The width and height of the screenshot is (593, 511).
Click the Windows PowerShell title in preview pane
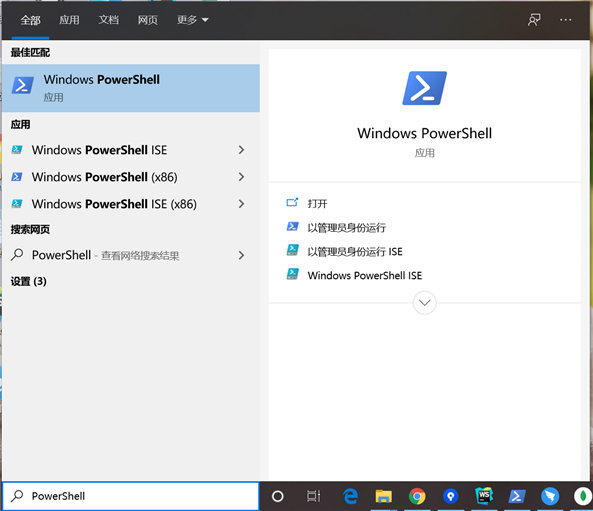tap(424, 133)
